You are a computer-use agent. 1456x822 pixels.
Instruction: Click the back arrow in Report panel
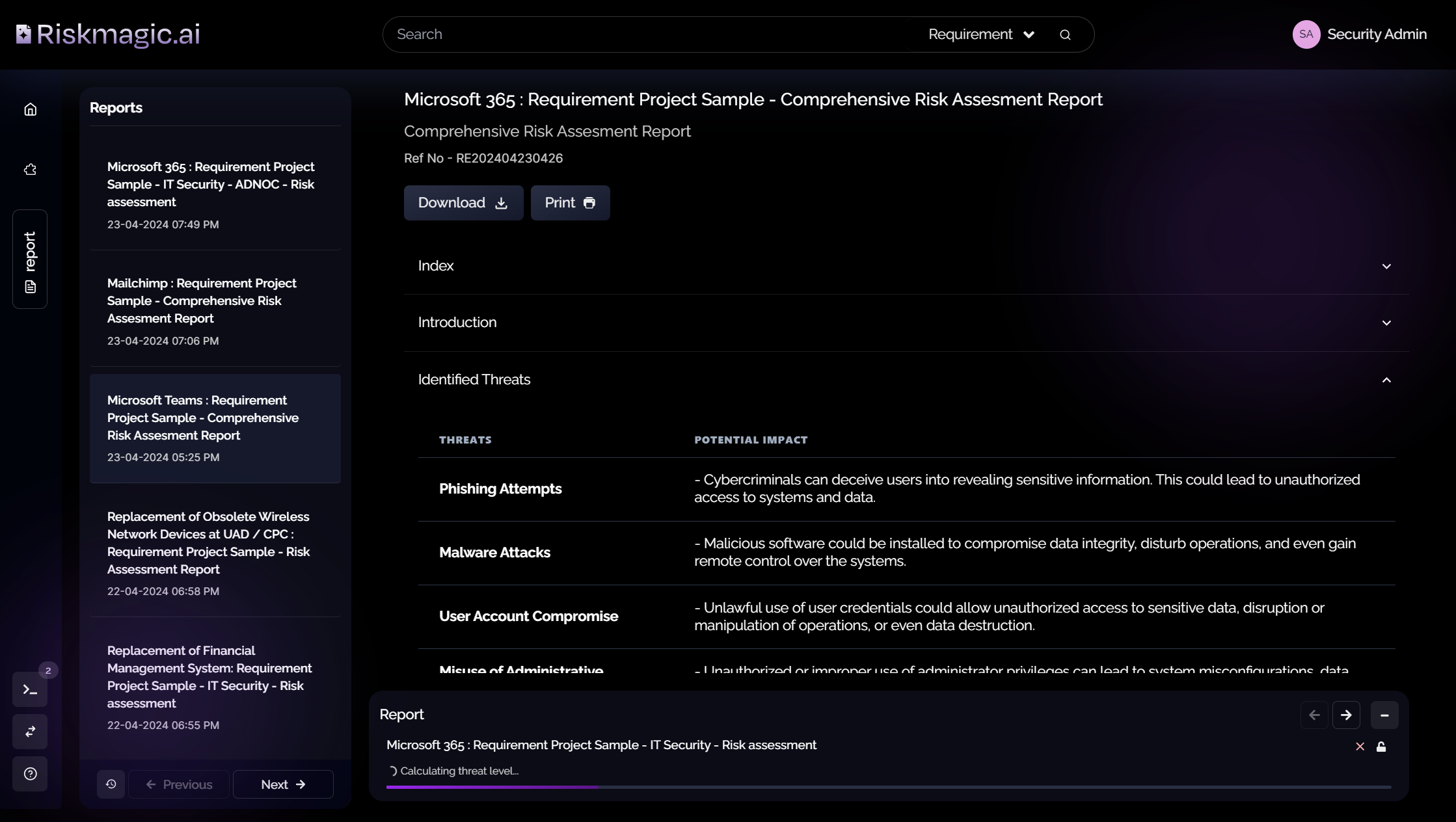(x=1314, y=715)
